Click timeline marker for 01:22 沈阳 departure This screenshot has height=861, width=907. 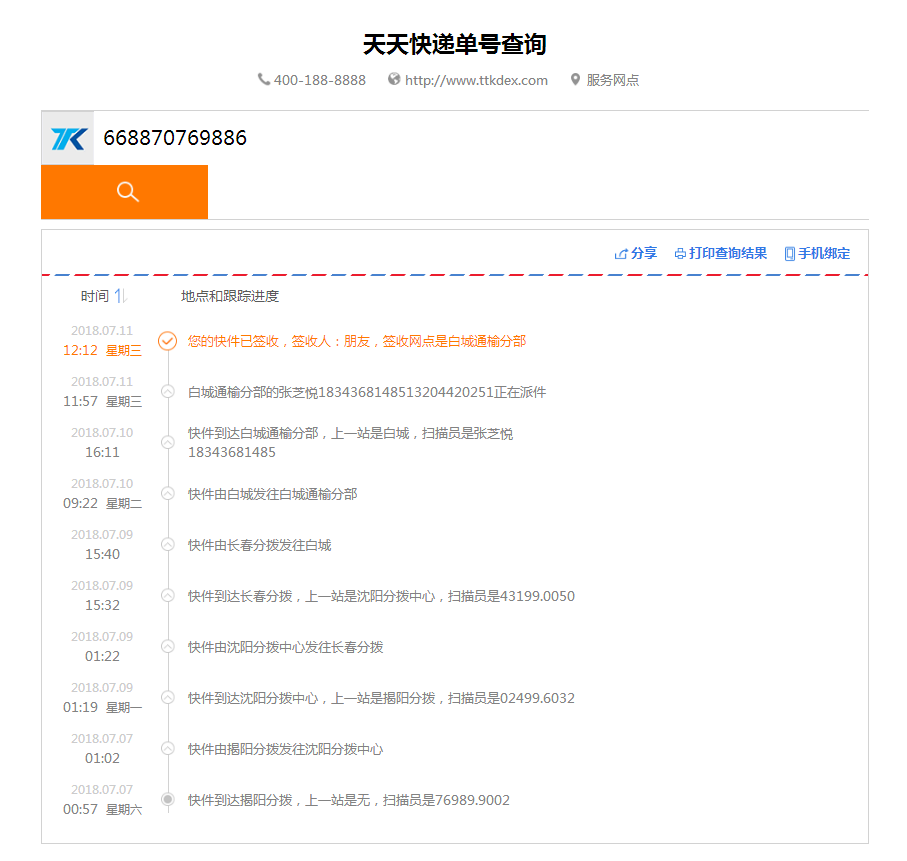tap(168, 646)
